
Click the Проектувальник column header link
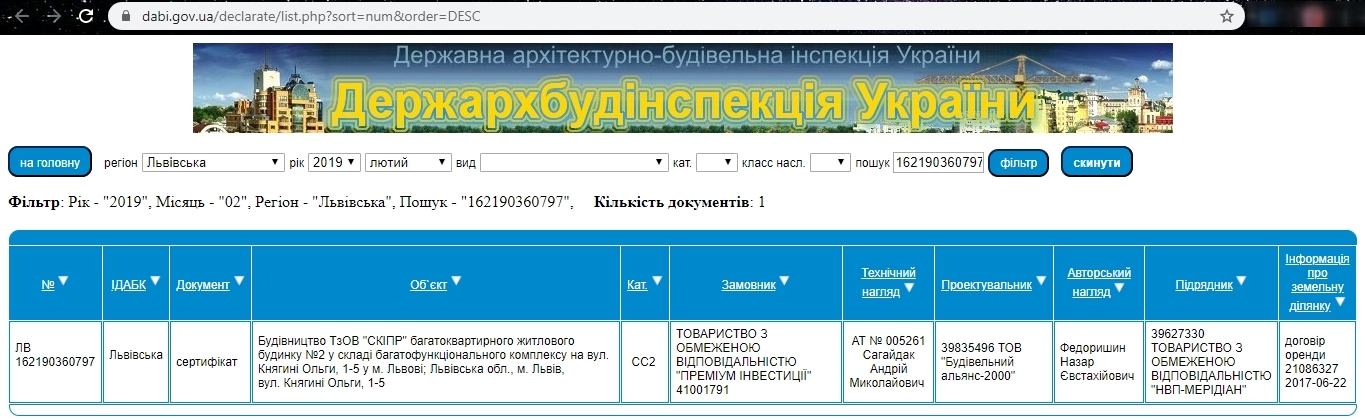tap(986, 285)
